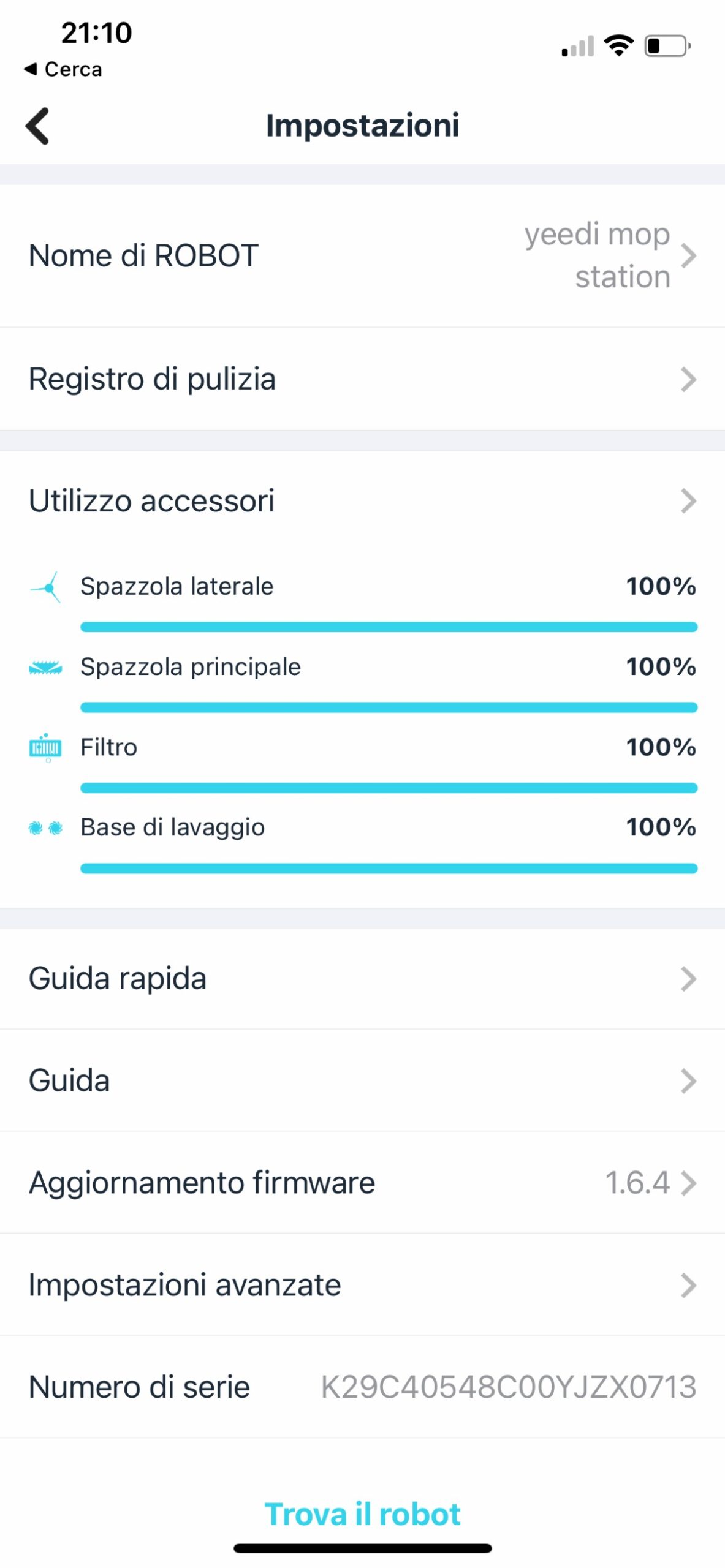Open Impostazioni avanzate chevron
Image resolution: width=725 pixels, height=1568 pixels.
688,1285
